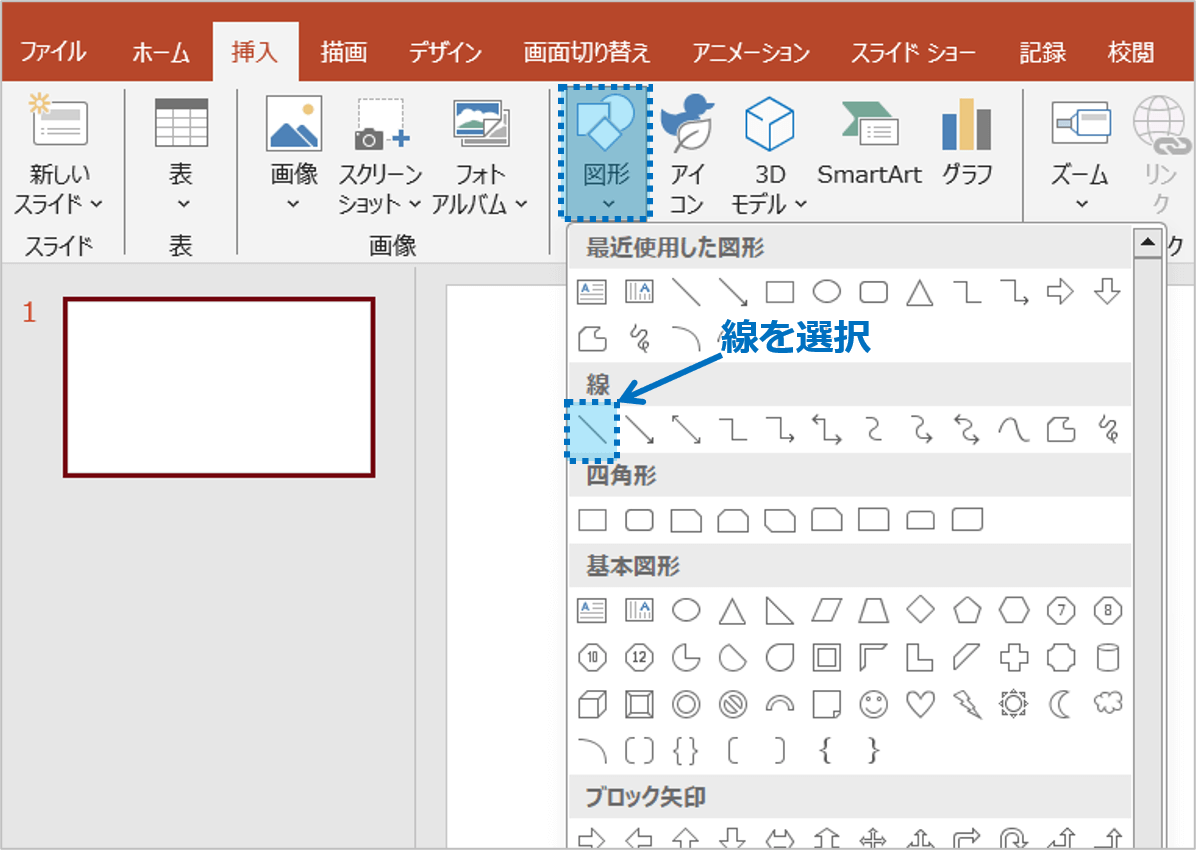Select the right triangle in 基本図形

pos(780,610)
